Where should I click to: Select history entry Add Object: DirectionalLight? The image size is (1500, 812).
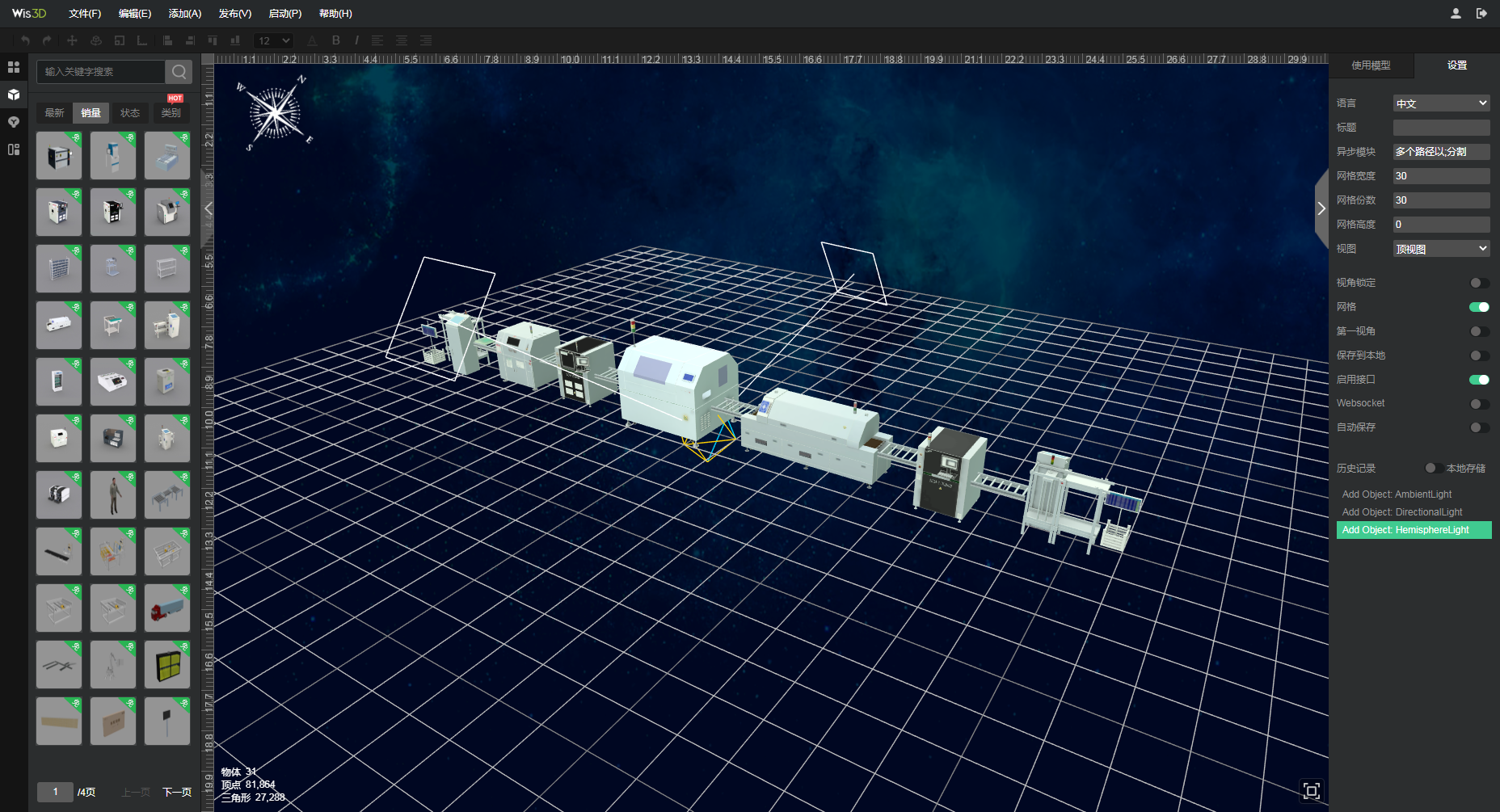point(1414,512)
